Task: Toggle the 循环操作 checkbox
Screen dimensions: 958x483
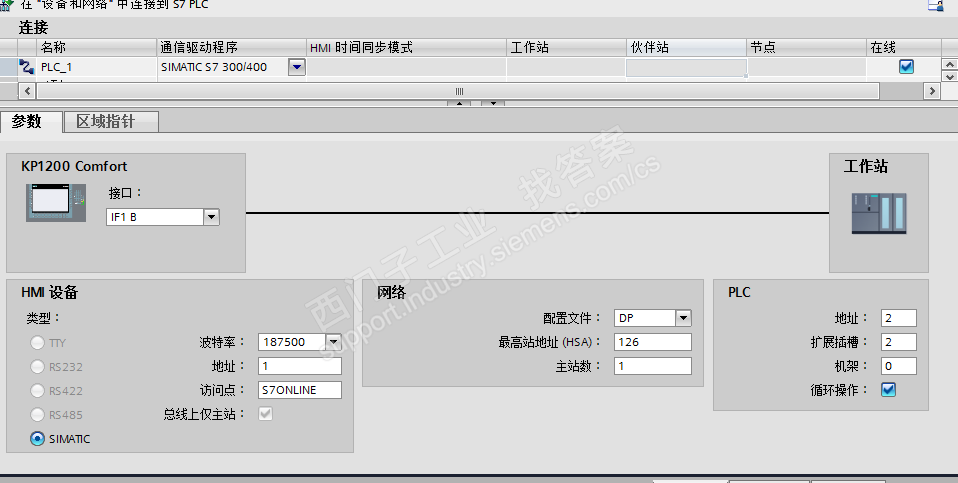Action: point(888,390)
